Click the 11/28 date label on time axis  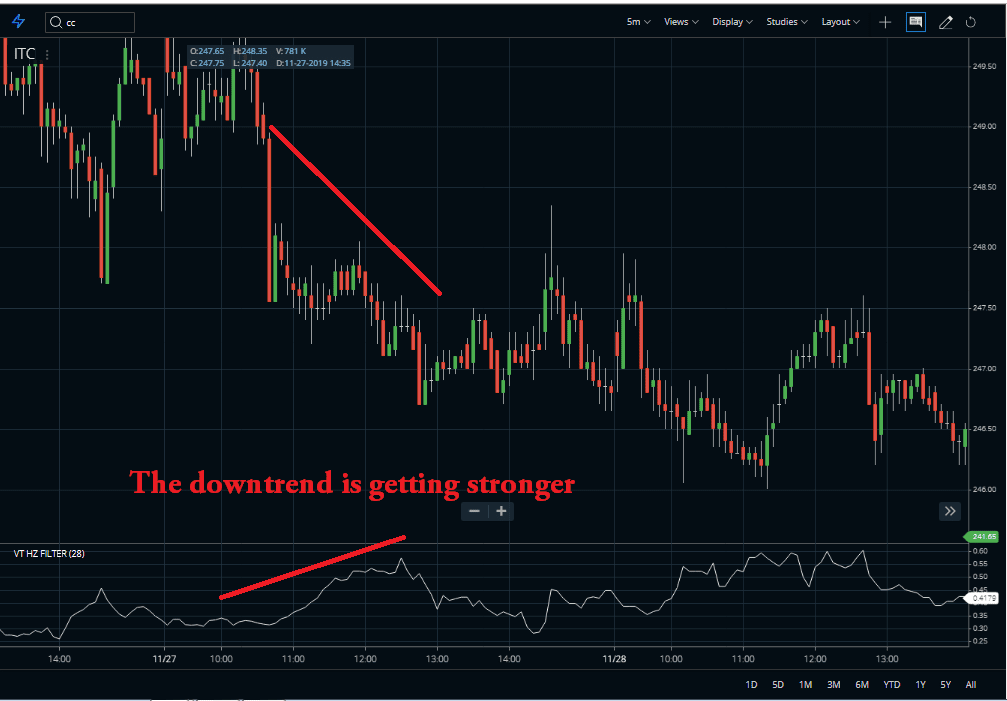coord(615,659)
